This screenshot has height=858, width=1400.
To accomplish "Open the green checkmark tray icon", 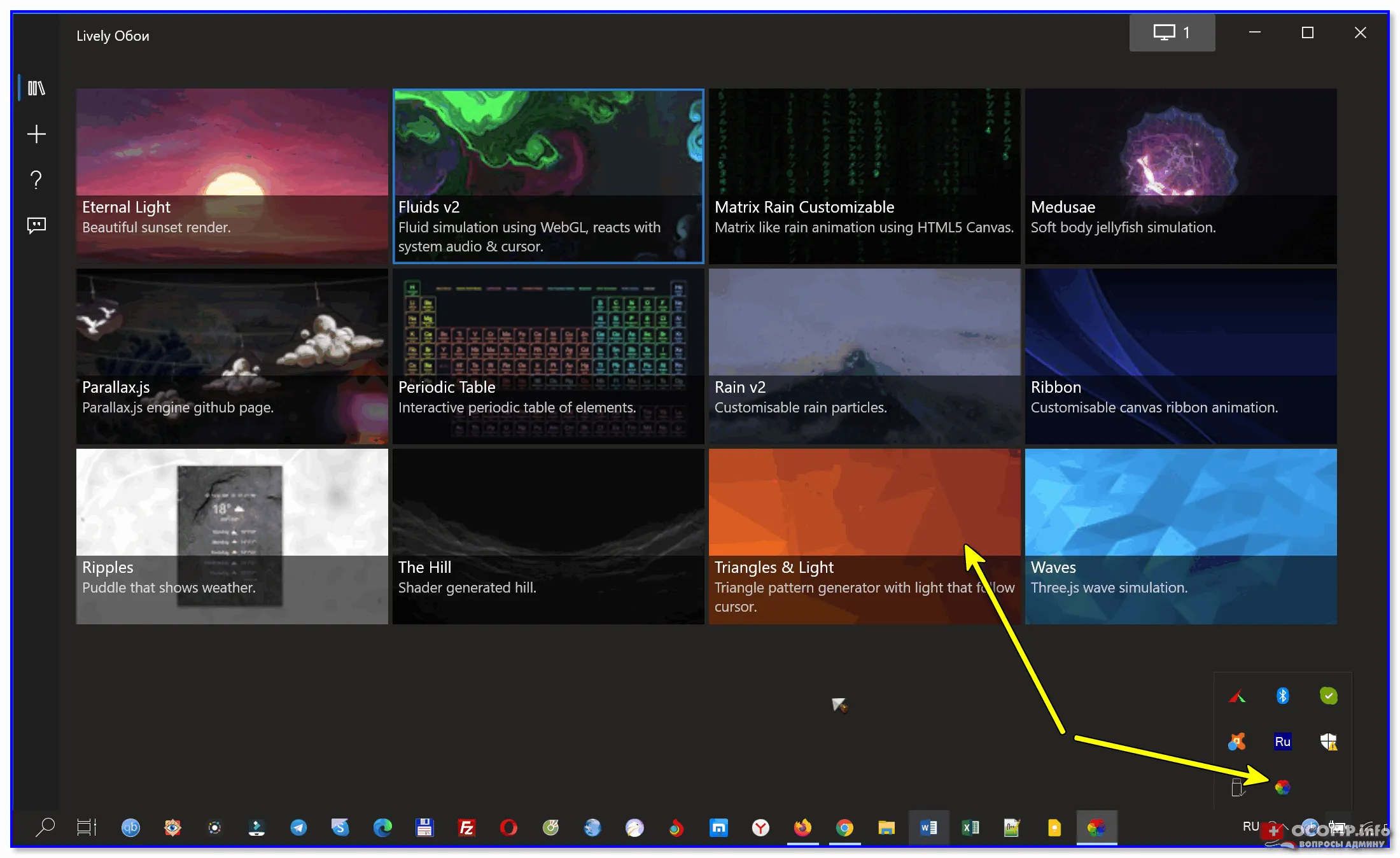I will (x=1328, y=696).
